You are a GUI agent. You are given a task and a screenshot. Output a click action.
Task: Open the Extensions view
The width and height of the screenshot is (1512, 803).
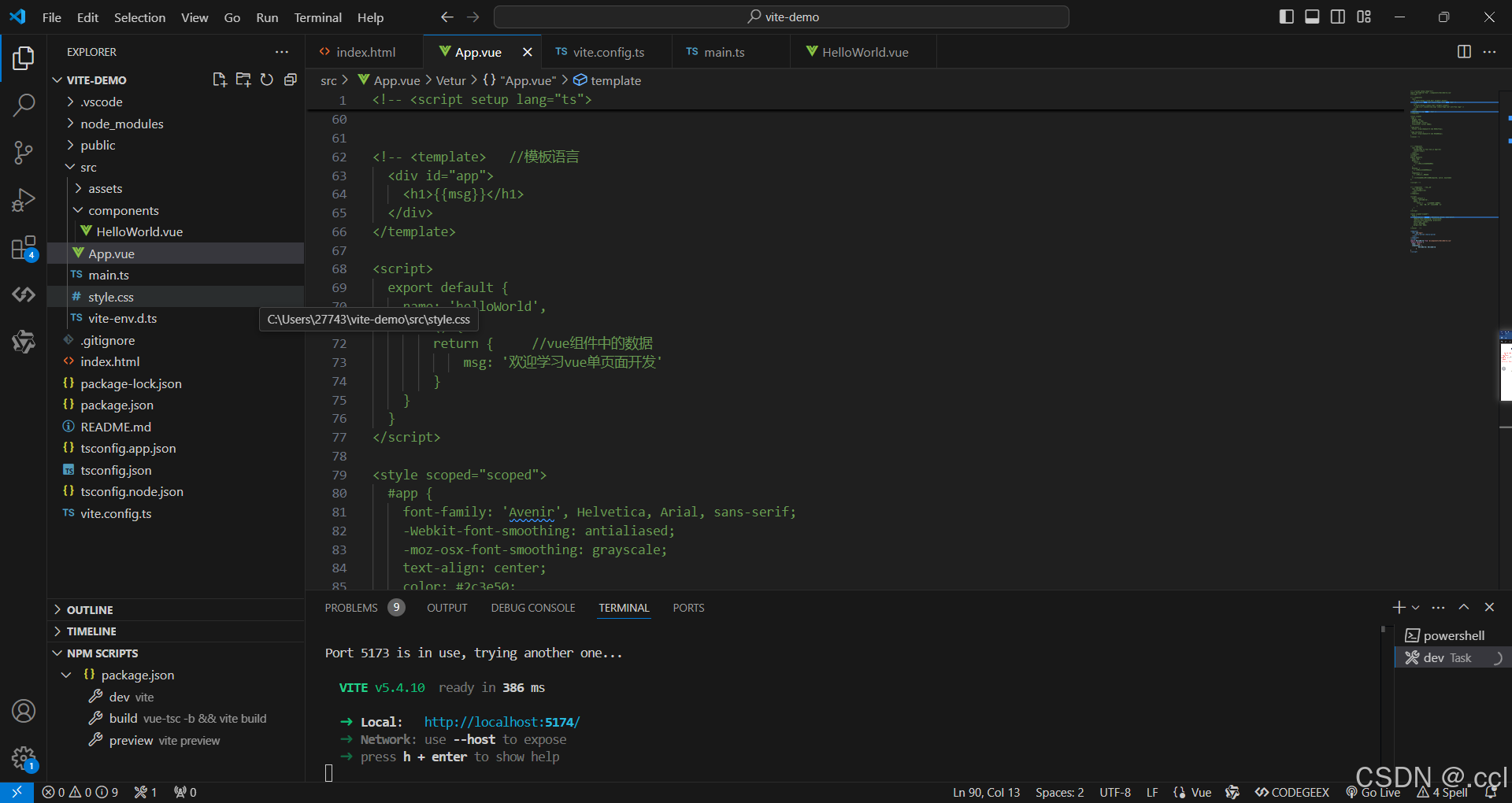(24, 248)
